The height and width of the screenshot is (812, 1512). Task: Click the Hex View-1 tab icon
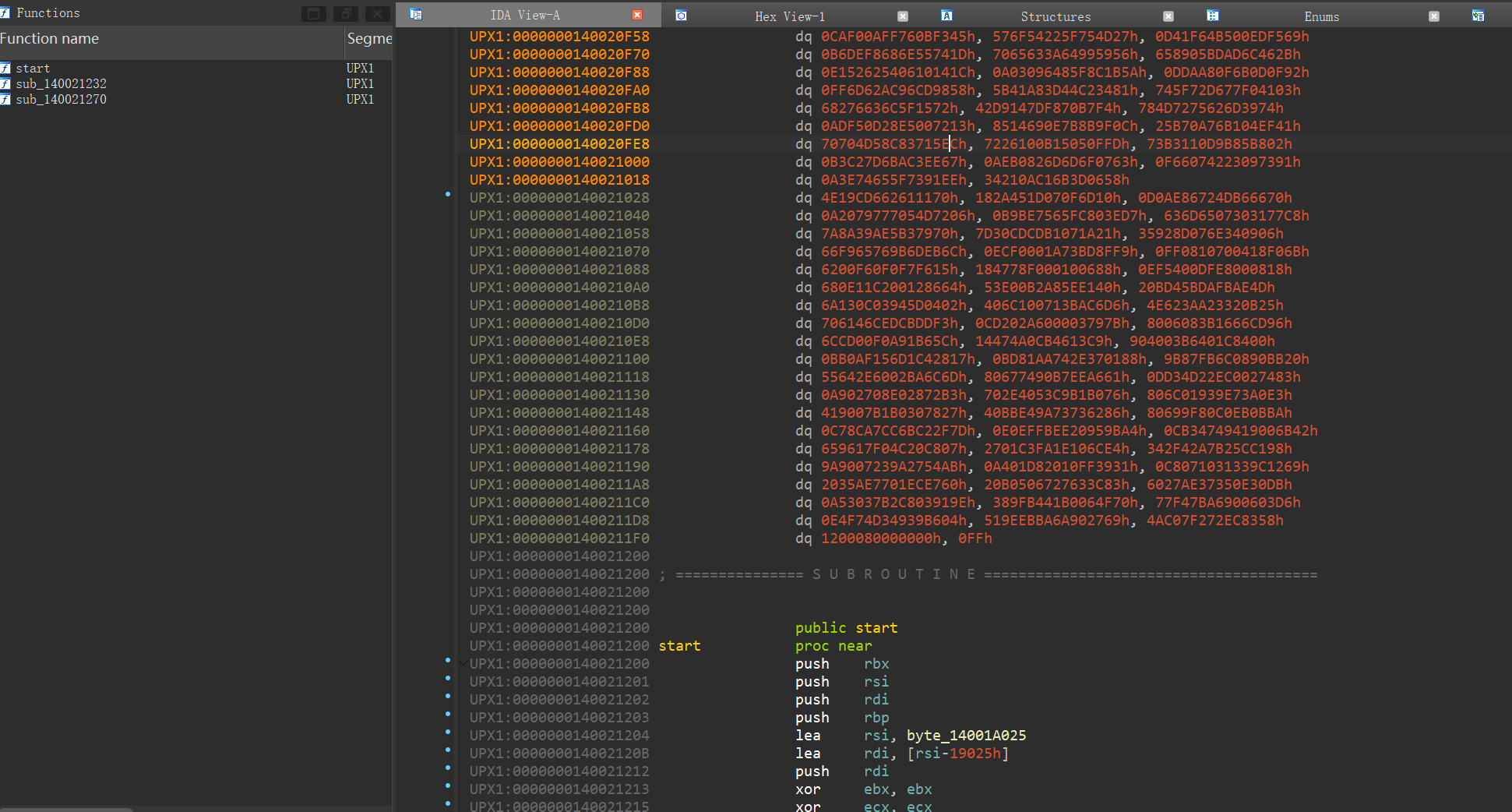coord(681,16)
